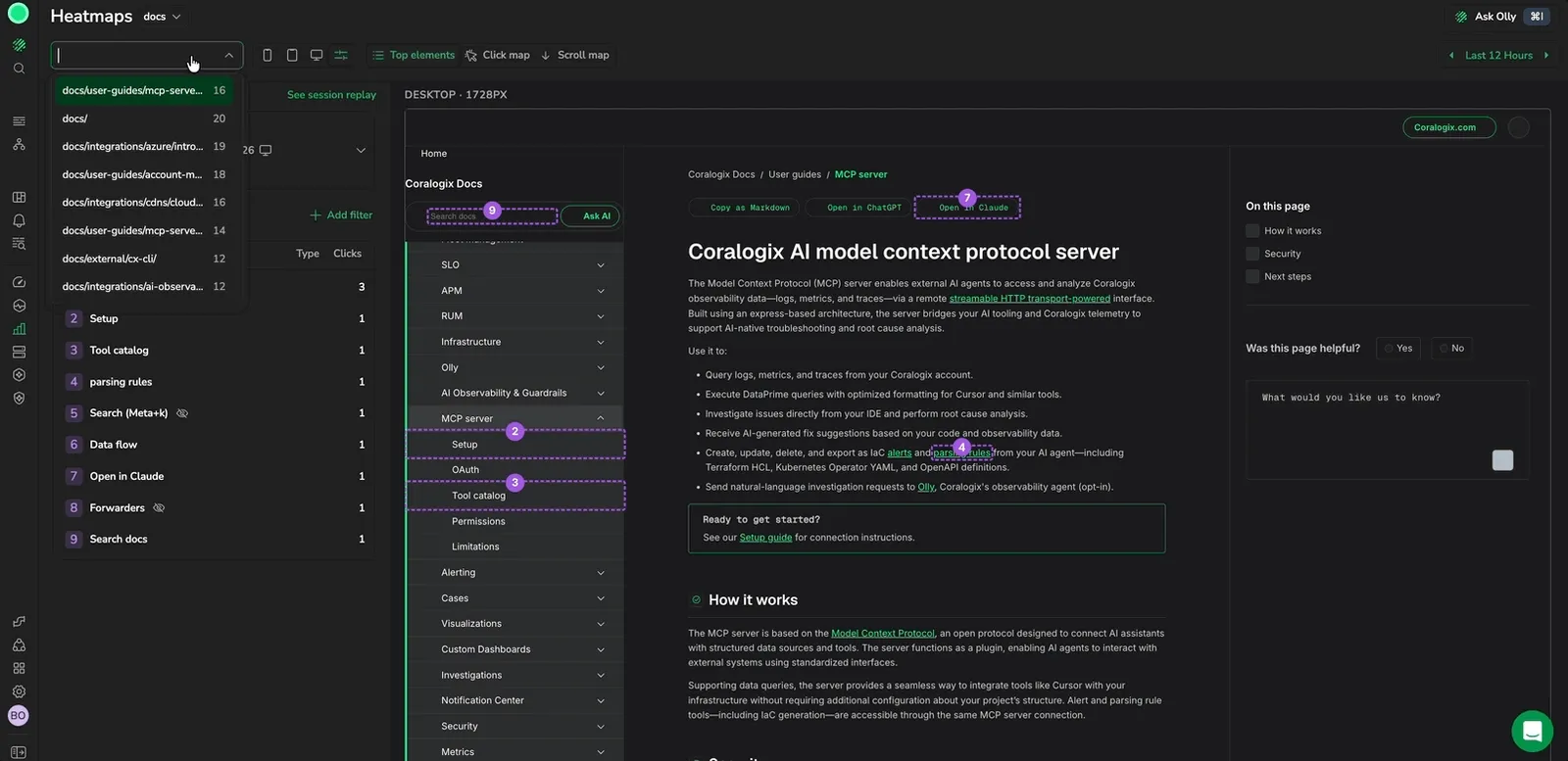Open the list-with-magnifier icon in left sidebar
This screenshot has height=761, width=1568.
[x=19, y=243]
